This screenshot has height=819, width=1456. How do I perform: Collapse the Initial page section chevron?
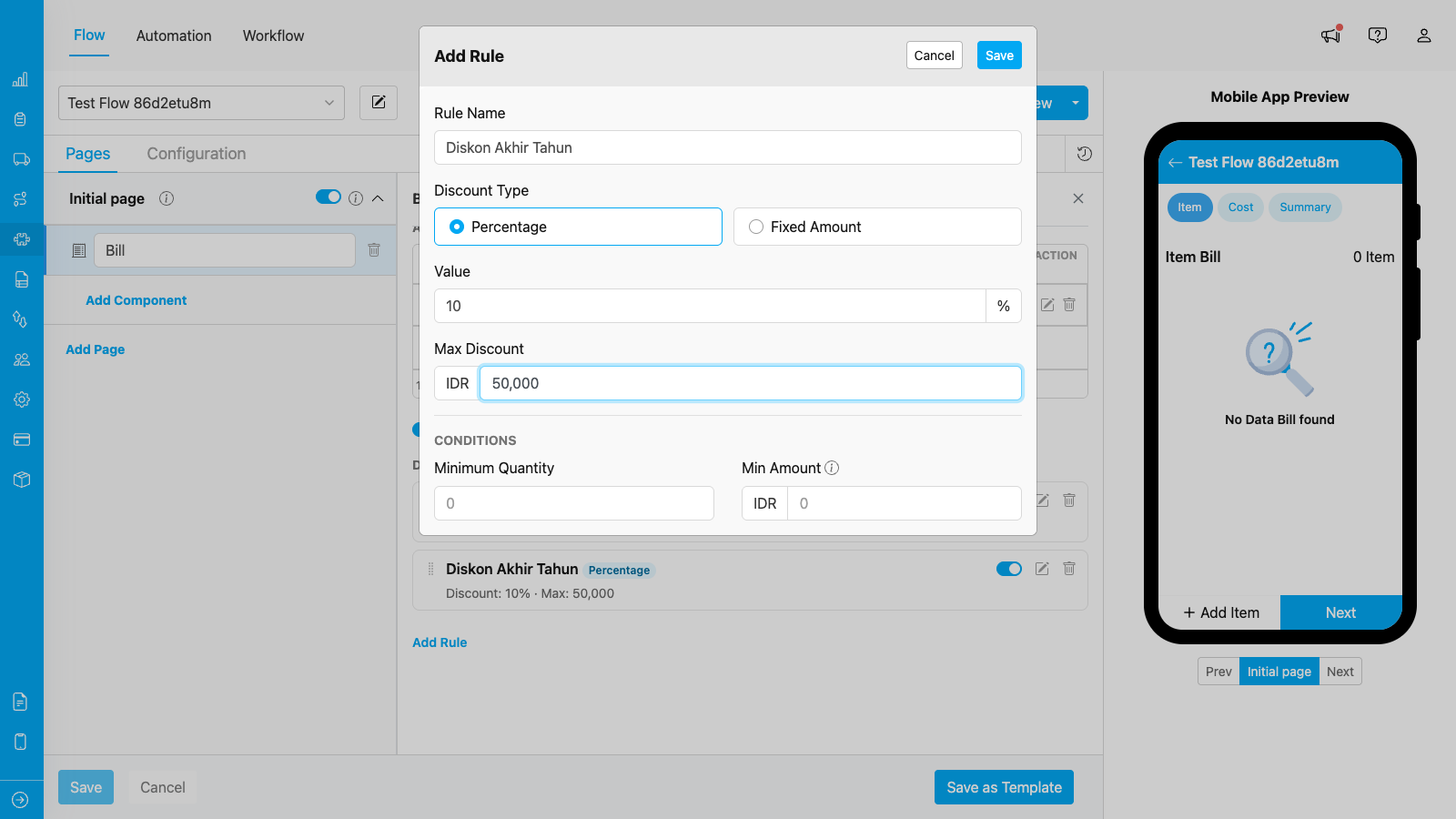coord(378,198)
